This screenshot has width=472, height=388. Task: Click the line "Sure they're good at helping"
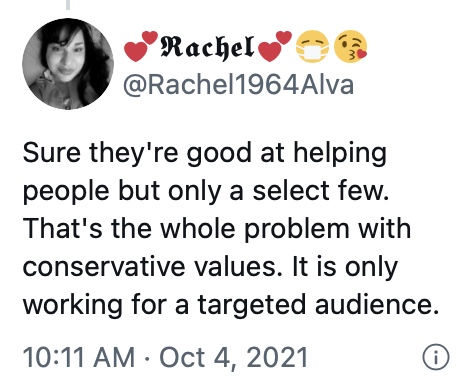click(x=205, y=154)
